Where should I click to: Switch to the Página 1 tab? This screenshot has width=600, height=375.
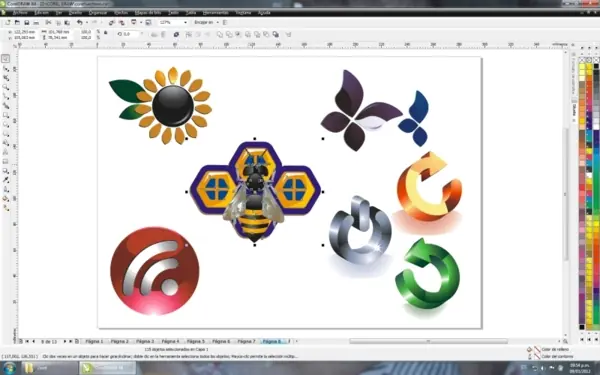(x=94, y=341)
